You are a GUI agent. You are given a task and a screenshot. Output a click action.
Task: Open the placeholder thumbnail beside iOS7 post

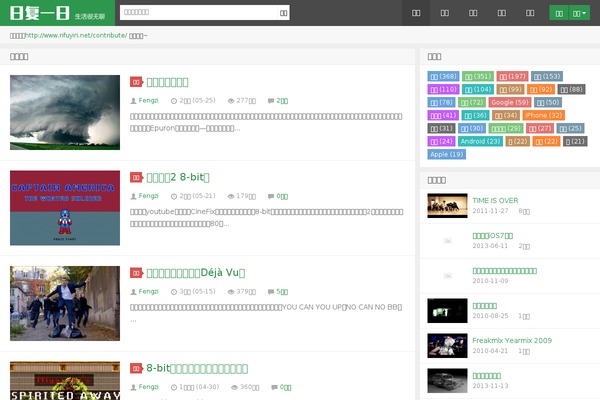tap(447, 241)
